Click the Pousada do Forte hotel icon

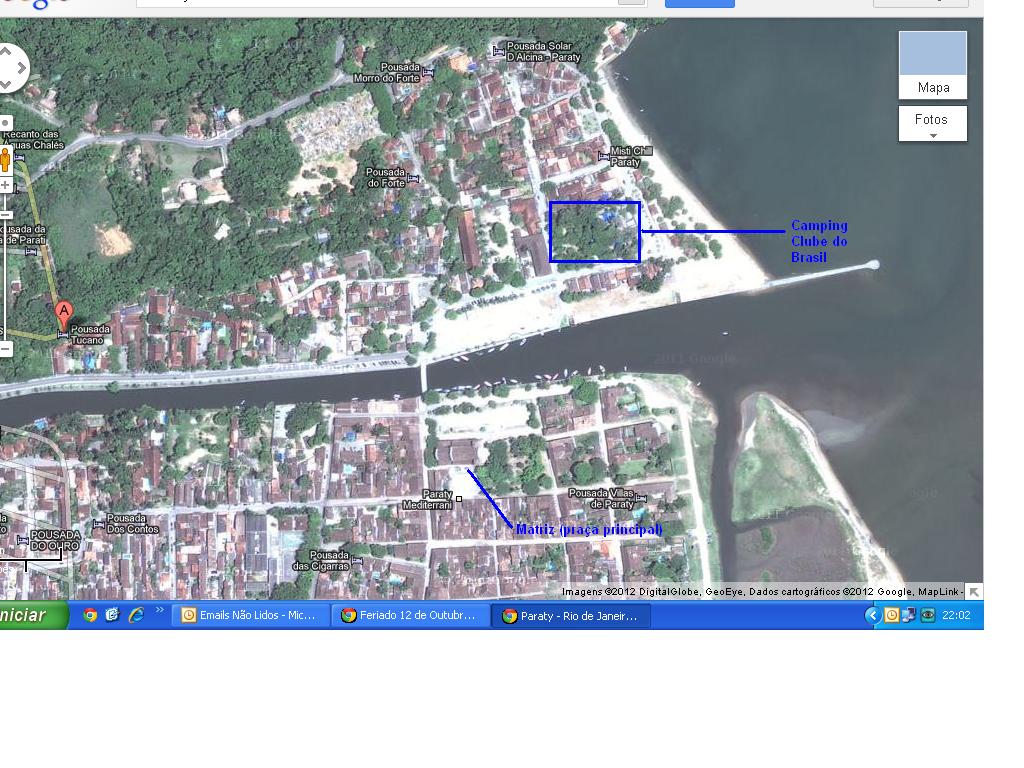413,178
